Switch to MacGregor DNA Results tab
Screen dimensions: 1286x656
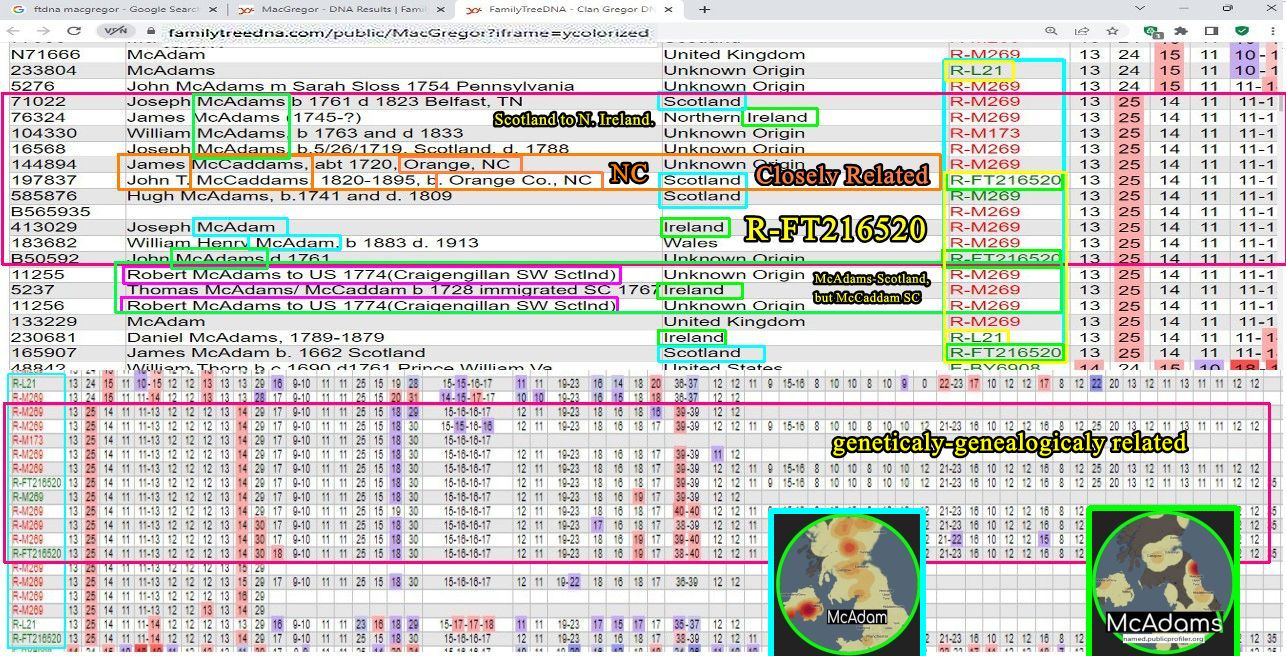coord(343,9)
